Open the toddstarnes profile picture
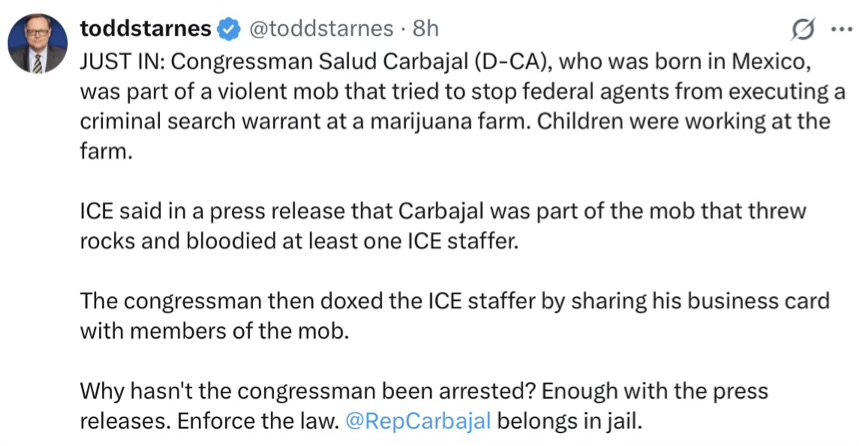 (x=37, y=44)
